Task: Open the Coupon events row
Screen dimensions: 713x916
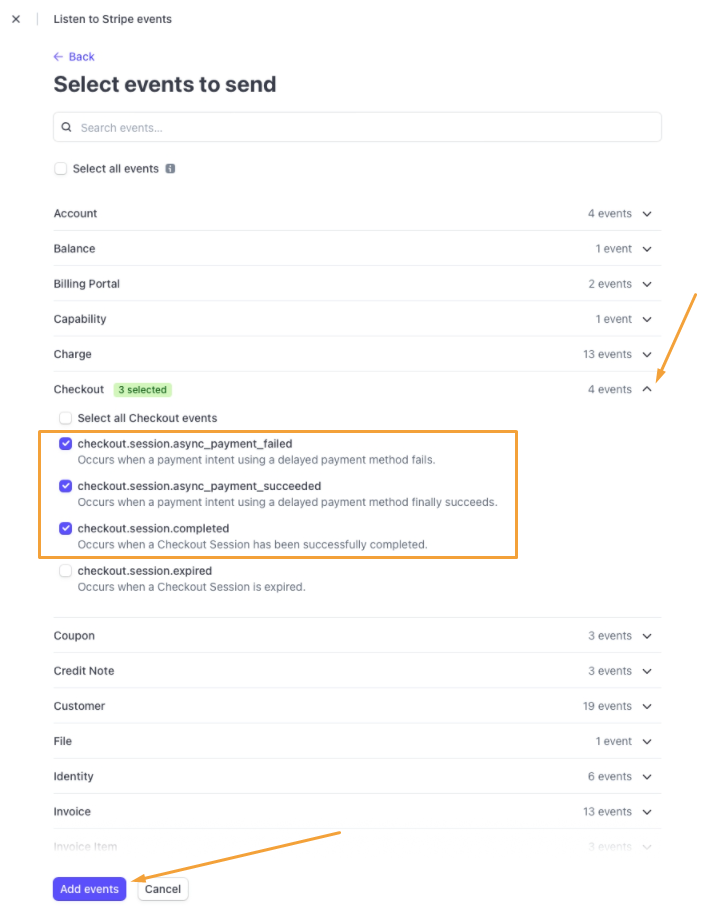Action: [357, 636]
